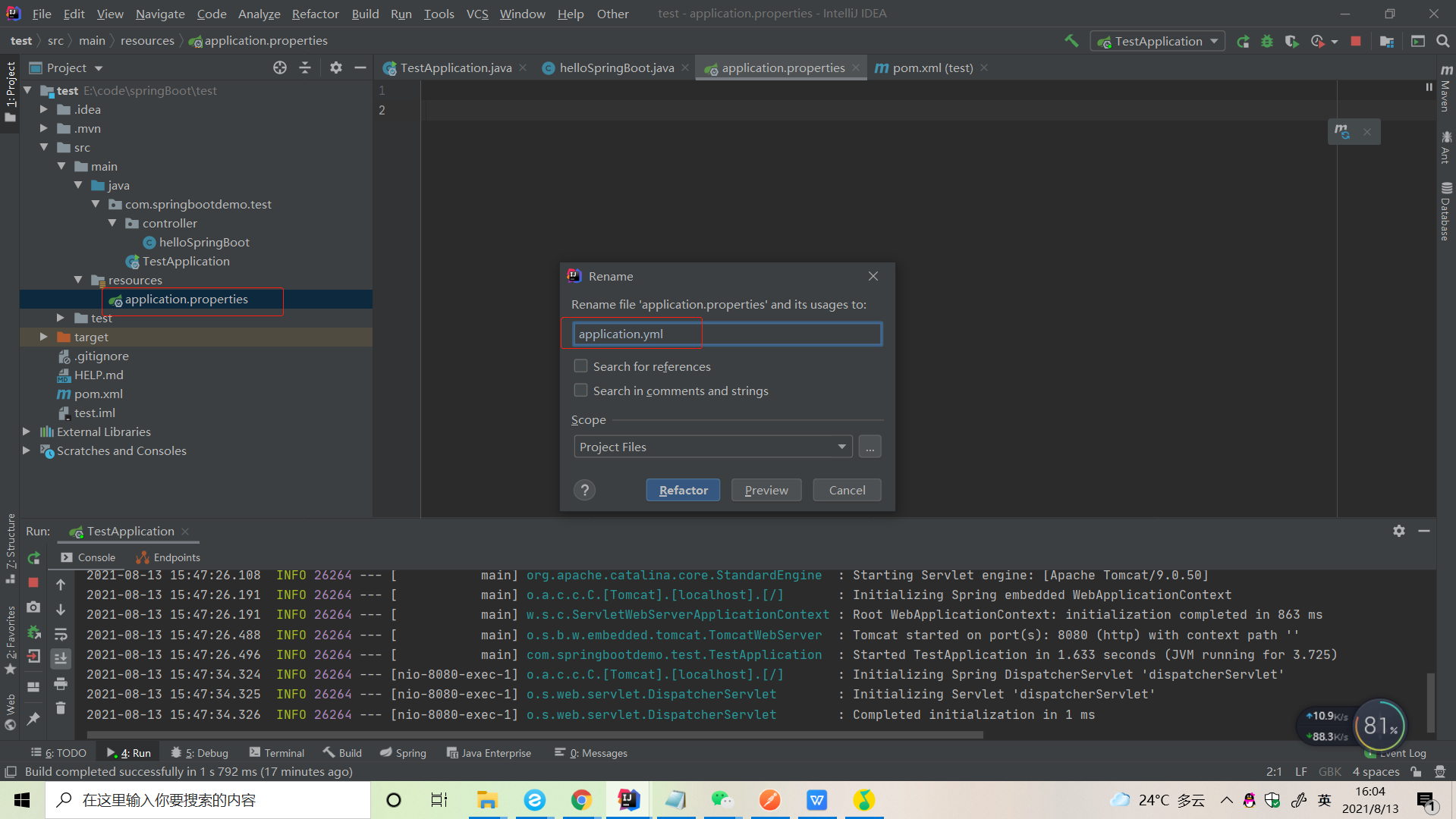Click console horizontal scrollbar
Screen dimensions: 1456x819
tap(535, 735)
